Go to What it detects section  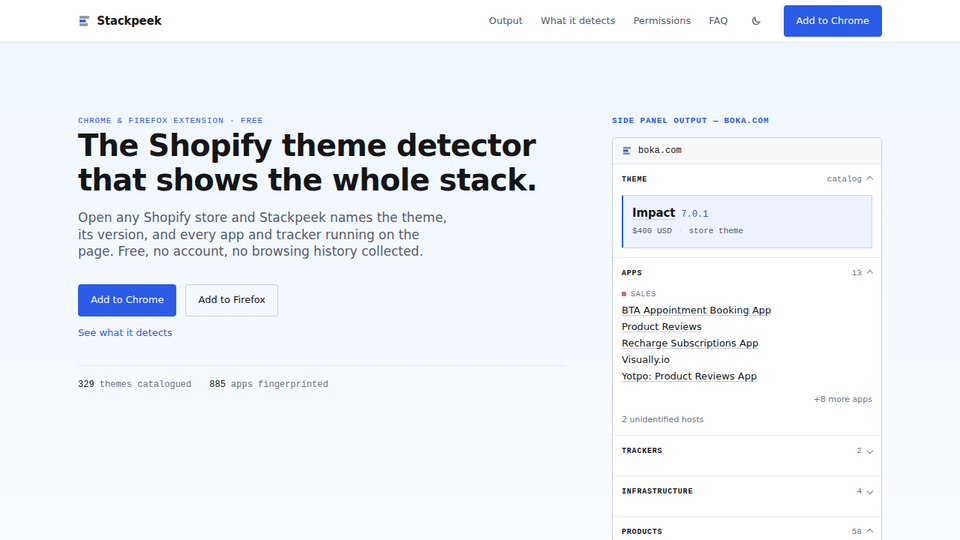click(577, 21)
